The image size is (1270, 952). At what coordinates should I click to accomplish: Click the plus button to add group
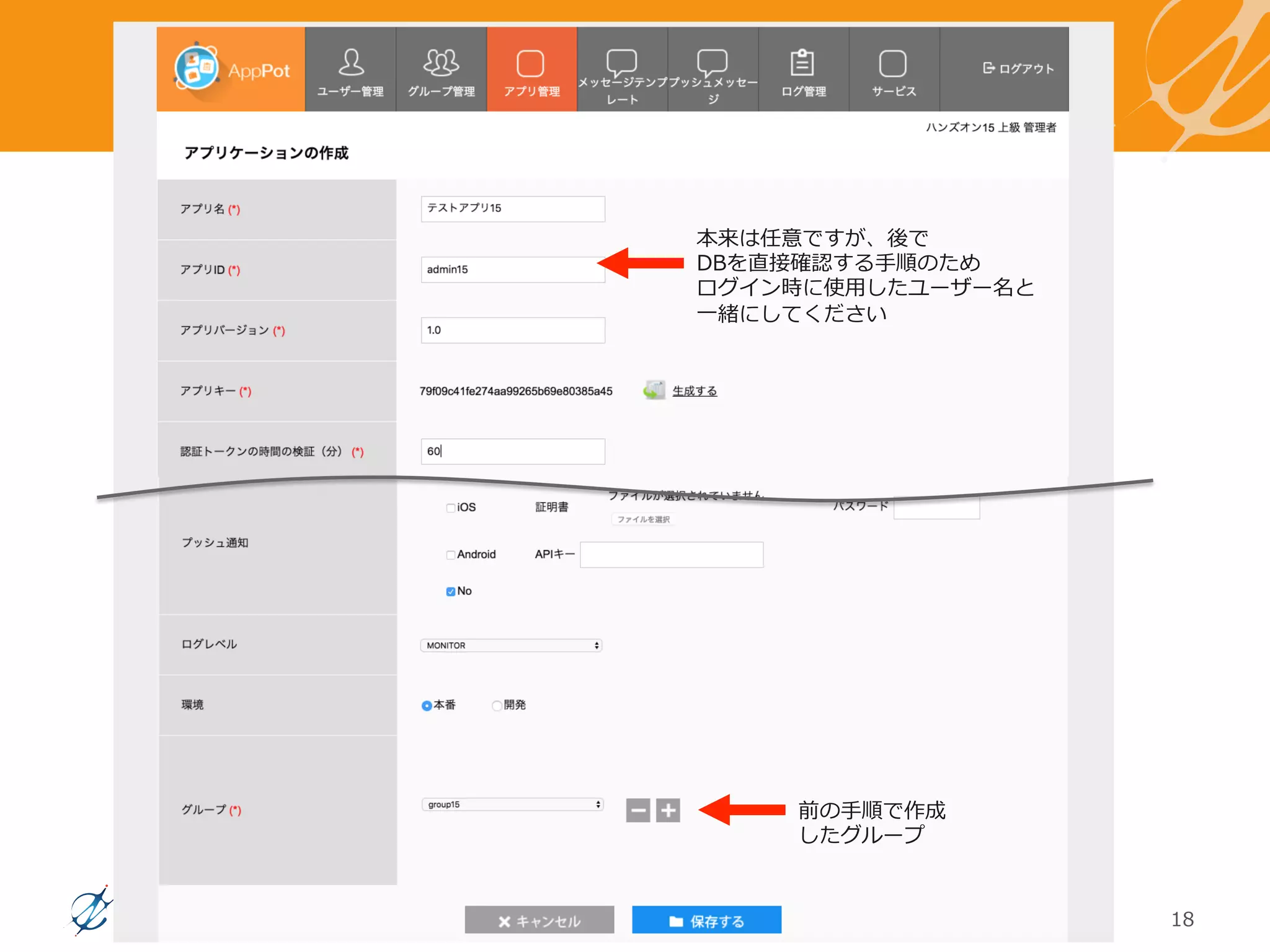(x=668, y=810)
